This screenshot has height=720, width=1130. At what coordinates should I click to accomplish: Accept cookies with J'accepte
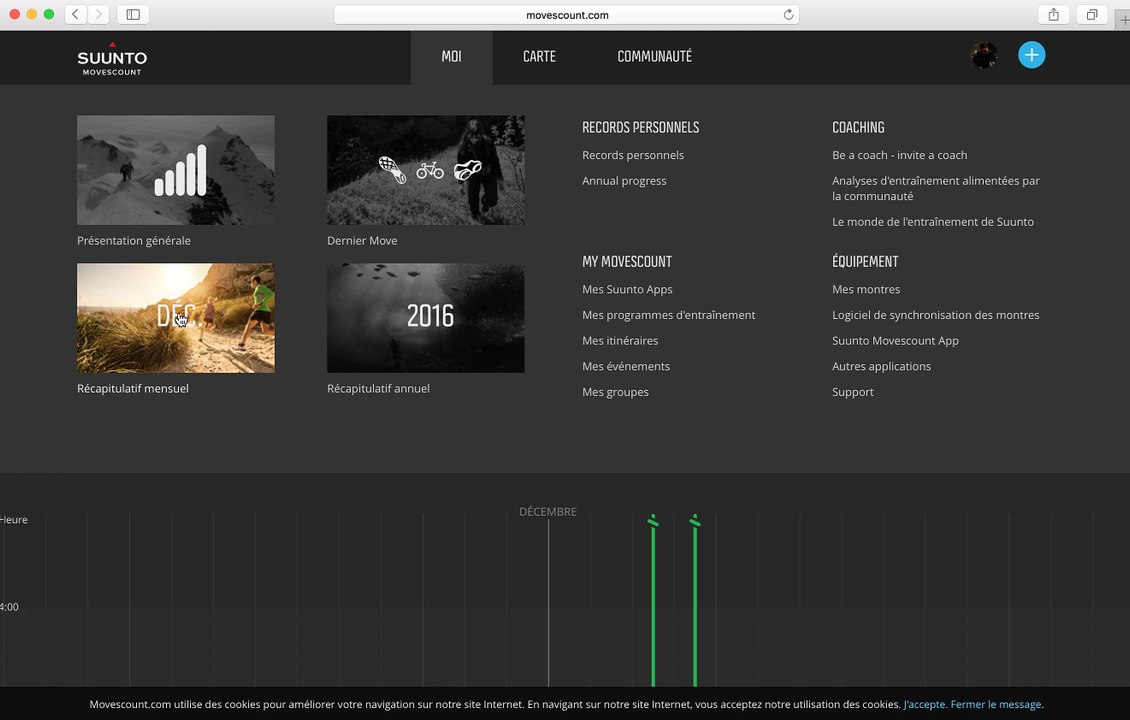point(925,705)
